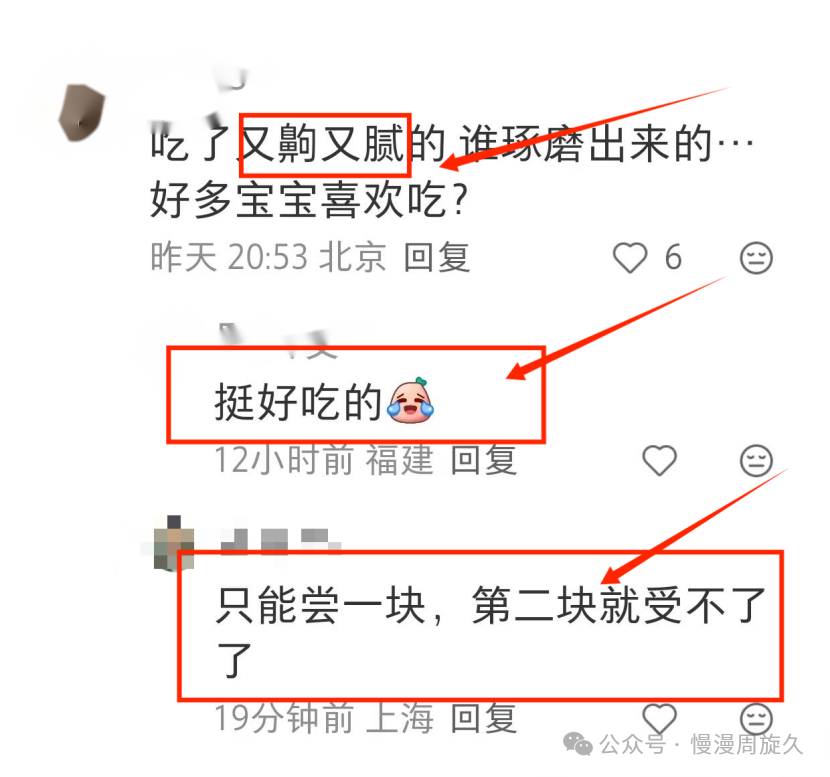Dislike the 北京 comment with face icon
830x777 pixels.
pyautogui.click(x=756, y=258)
